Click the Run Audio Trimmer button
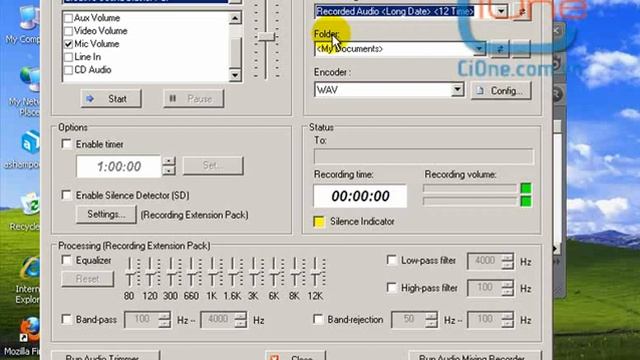The width and height of the screenshot is (640, 360). [x=106, y=356]
